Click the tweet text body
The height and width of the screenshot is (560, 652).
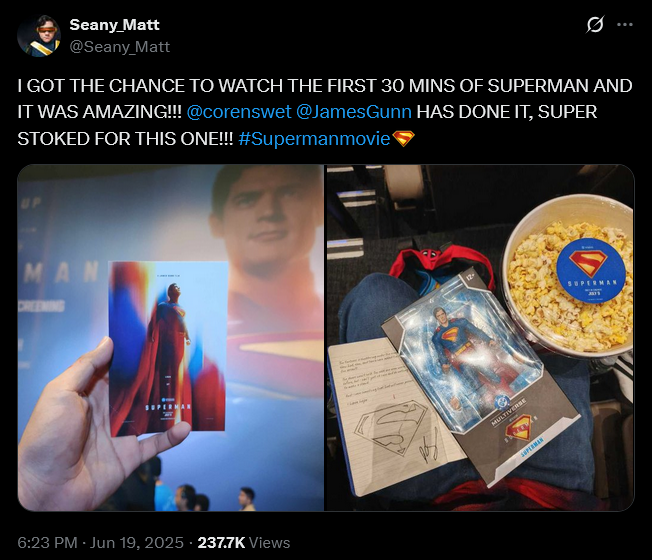click(325, 112)
